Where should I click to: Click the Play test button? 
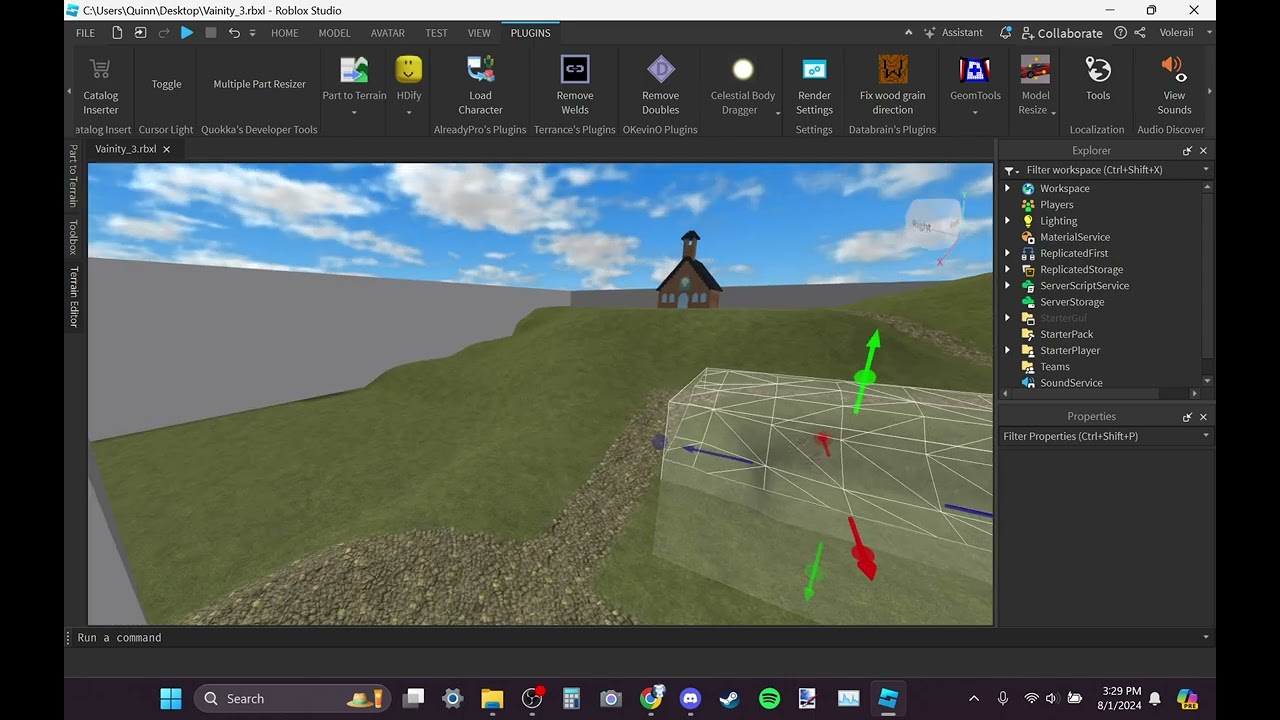point(187,33)
